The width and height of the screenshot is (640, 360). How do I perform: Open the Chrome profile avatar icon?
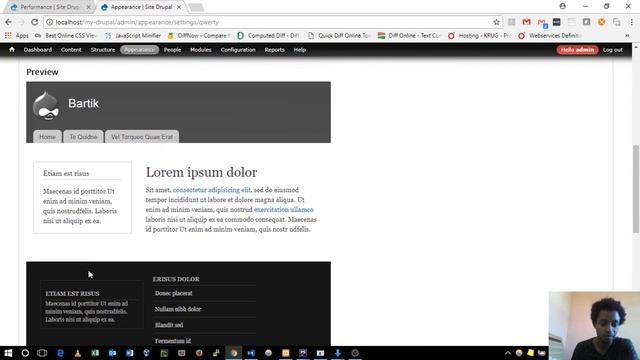pos(562,6)
